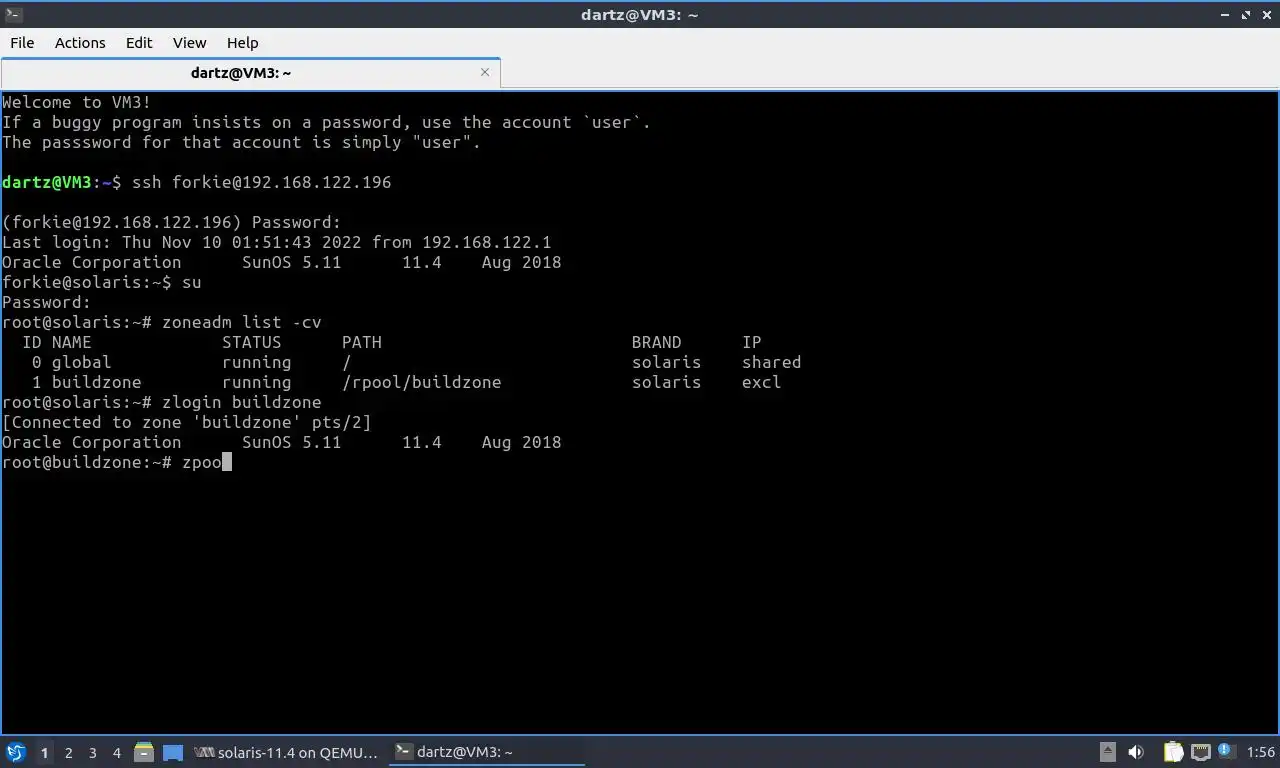1280x768 pixels.
Task: Close the dartz@VM3 terminal tab
Action: (485, 72)
